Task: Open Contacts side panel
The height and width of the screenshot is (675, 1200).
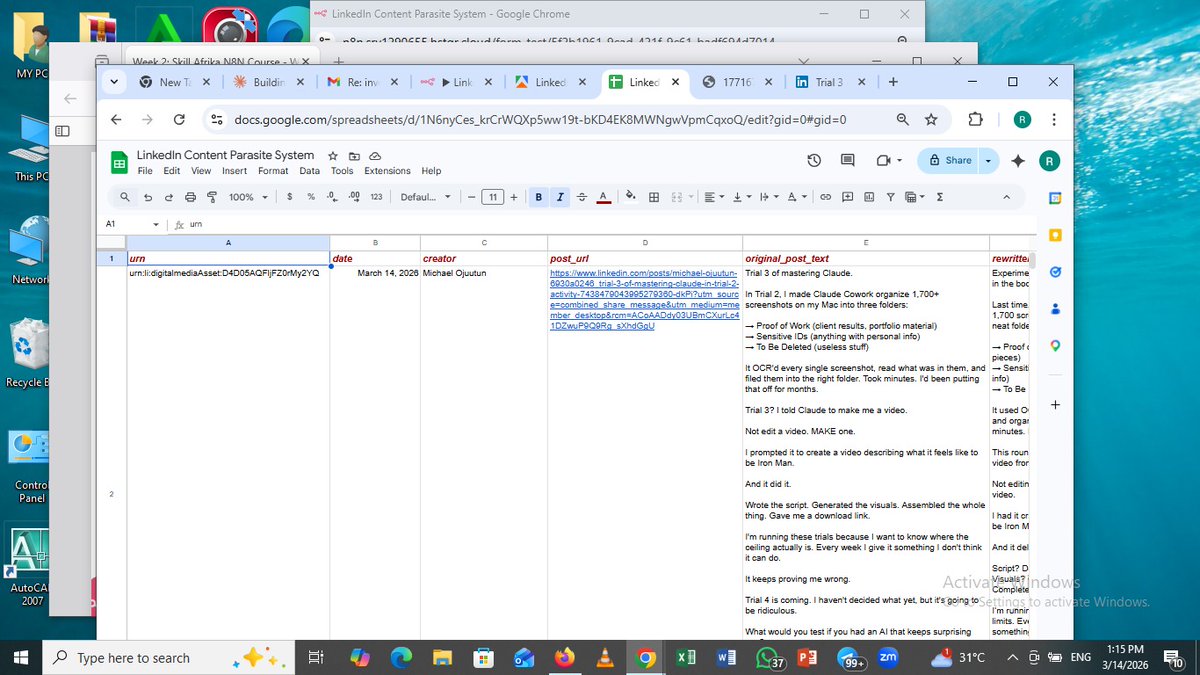Action: [1055, 309]
